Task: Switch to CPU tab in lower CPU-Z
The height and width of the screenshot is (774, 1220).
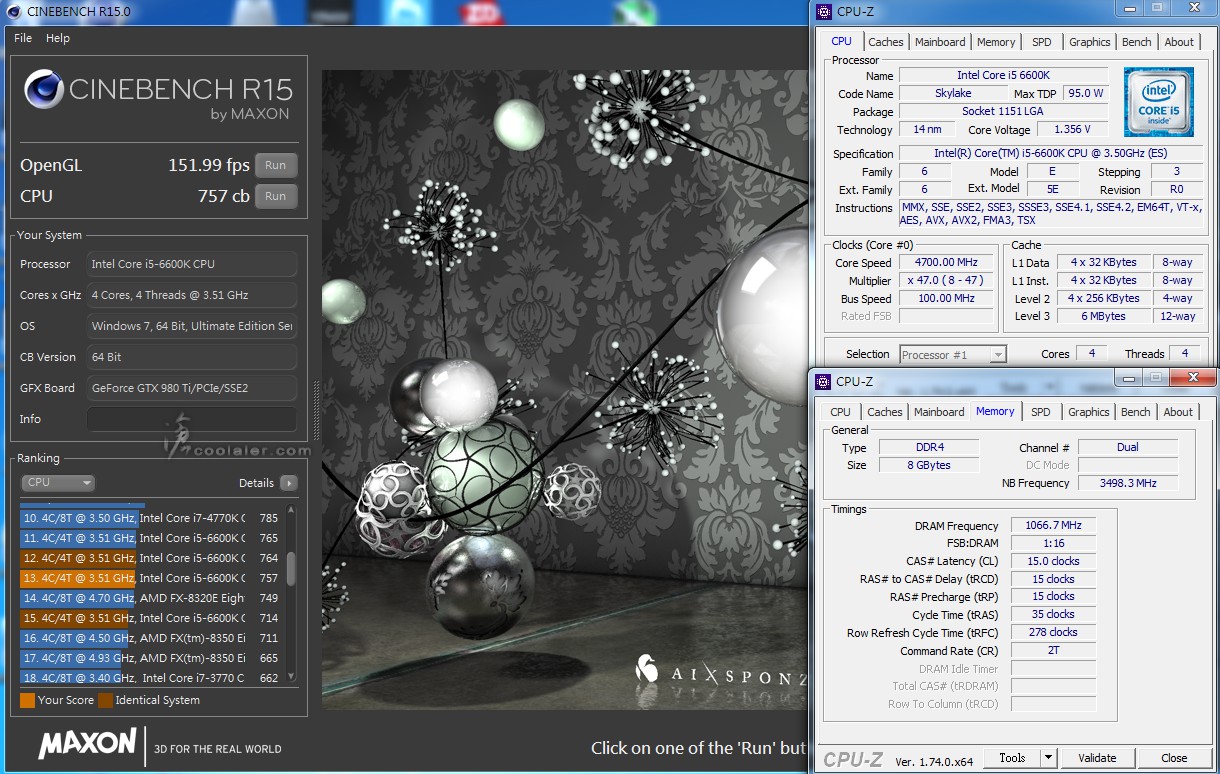Action: (841, 412)
